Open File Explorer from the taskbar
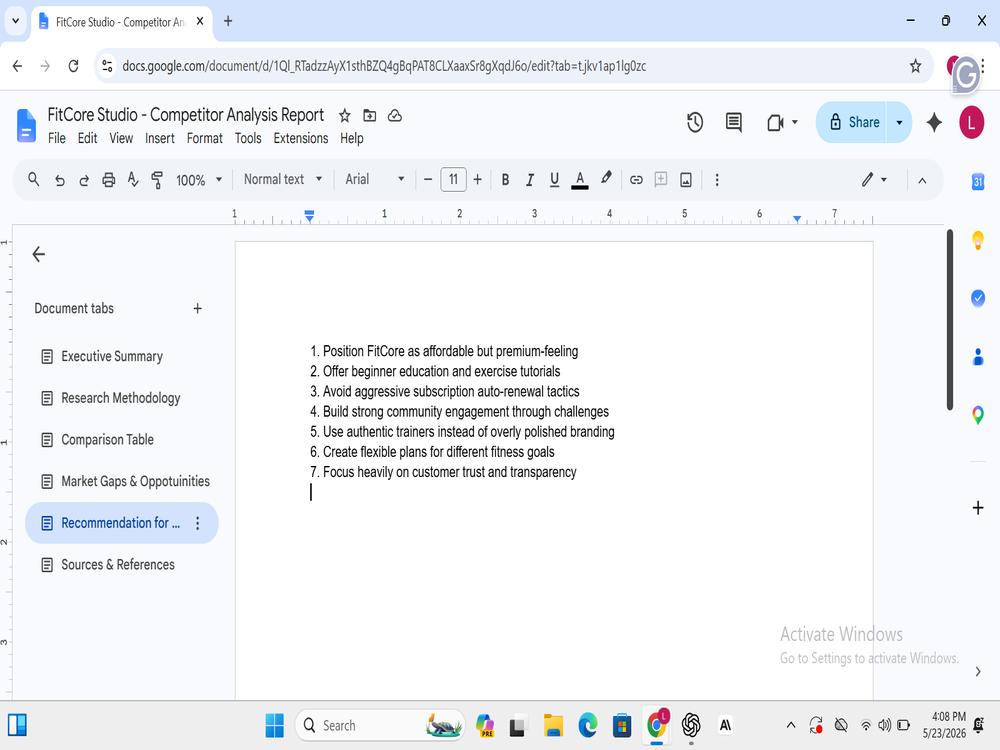The width and height of the screenshot is (1000, 750). (553, 725)
